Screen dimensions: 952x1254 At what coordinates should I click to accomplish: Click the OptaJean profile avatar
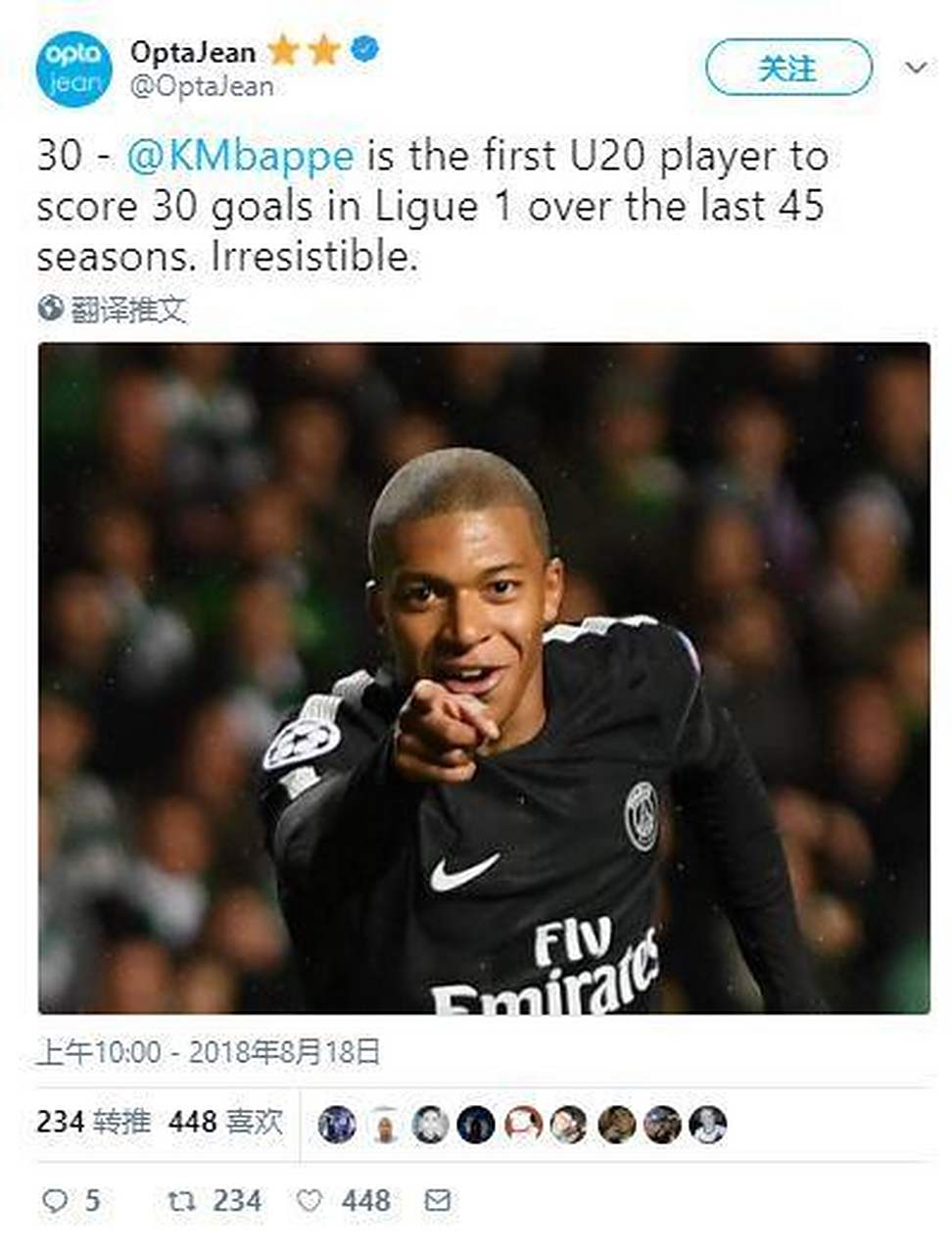click(74, 70)
